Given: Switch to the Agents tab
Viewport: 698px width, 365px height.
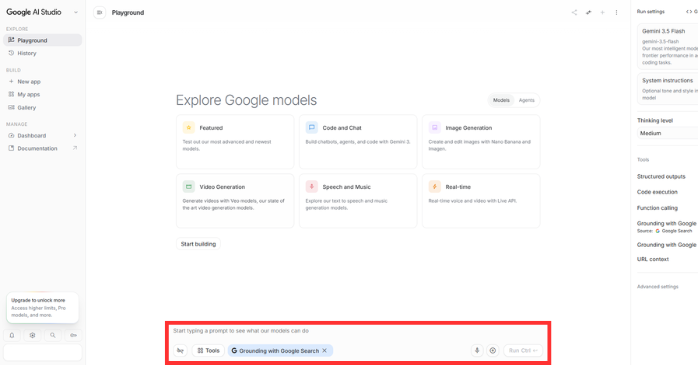Looking at the screenshot, I should [527, 100].
